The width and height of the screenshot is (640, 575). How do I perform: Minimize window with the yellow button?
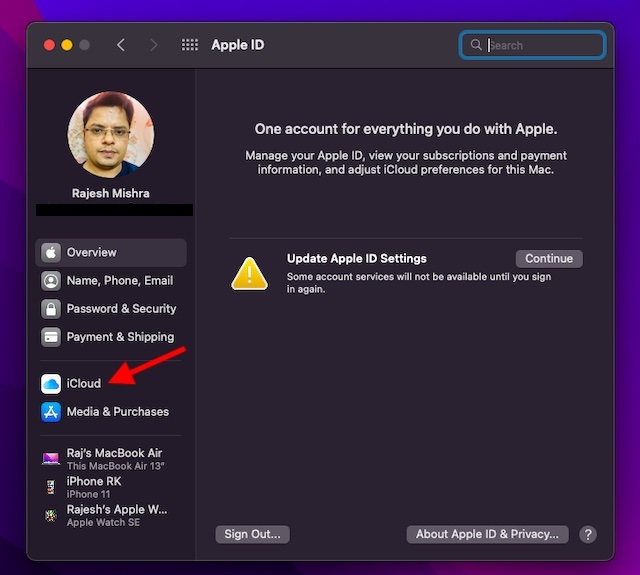(67, 45)
